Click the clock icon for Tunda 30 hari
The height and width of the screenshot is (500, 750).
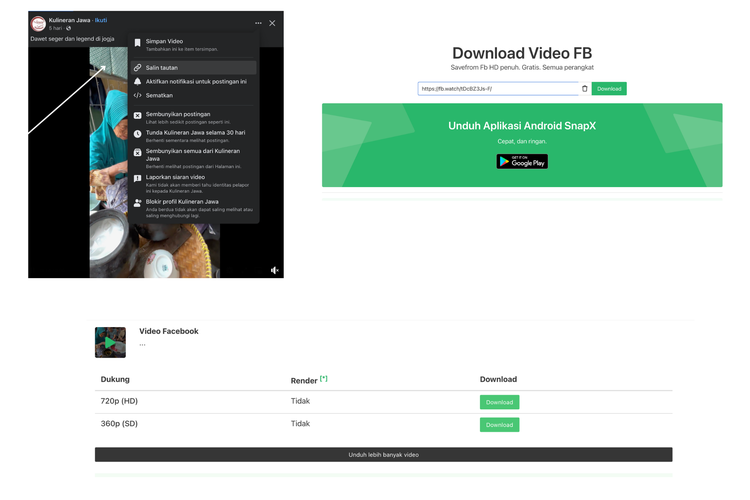pyautogui.click(x=138, y=133)
